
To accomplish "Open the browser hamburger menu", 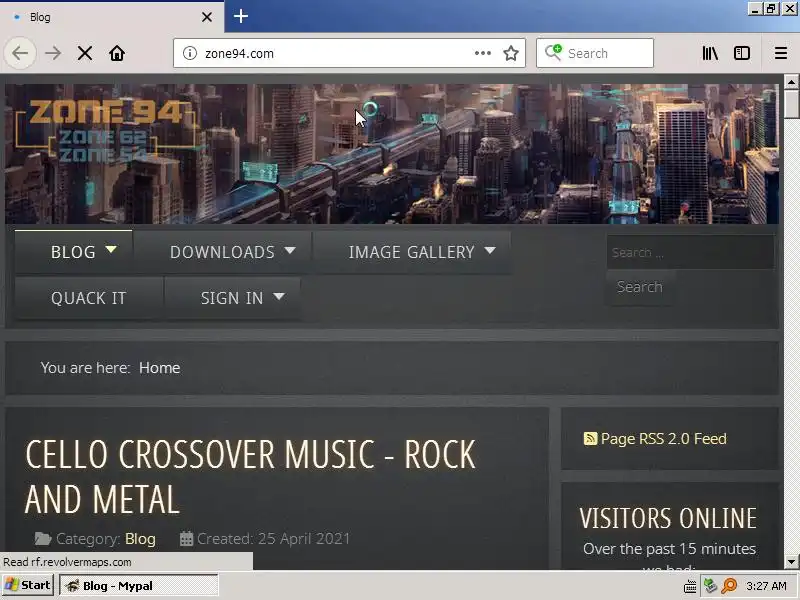I will click(x=781, y=53).
